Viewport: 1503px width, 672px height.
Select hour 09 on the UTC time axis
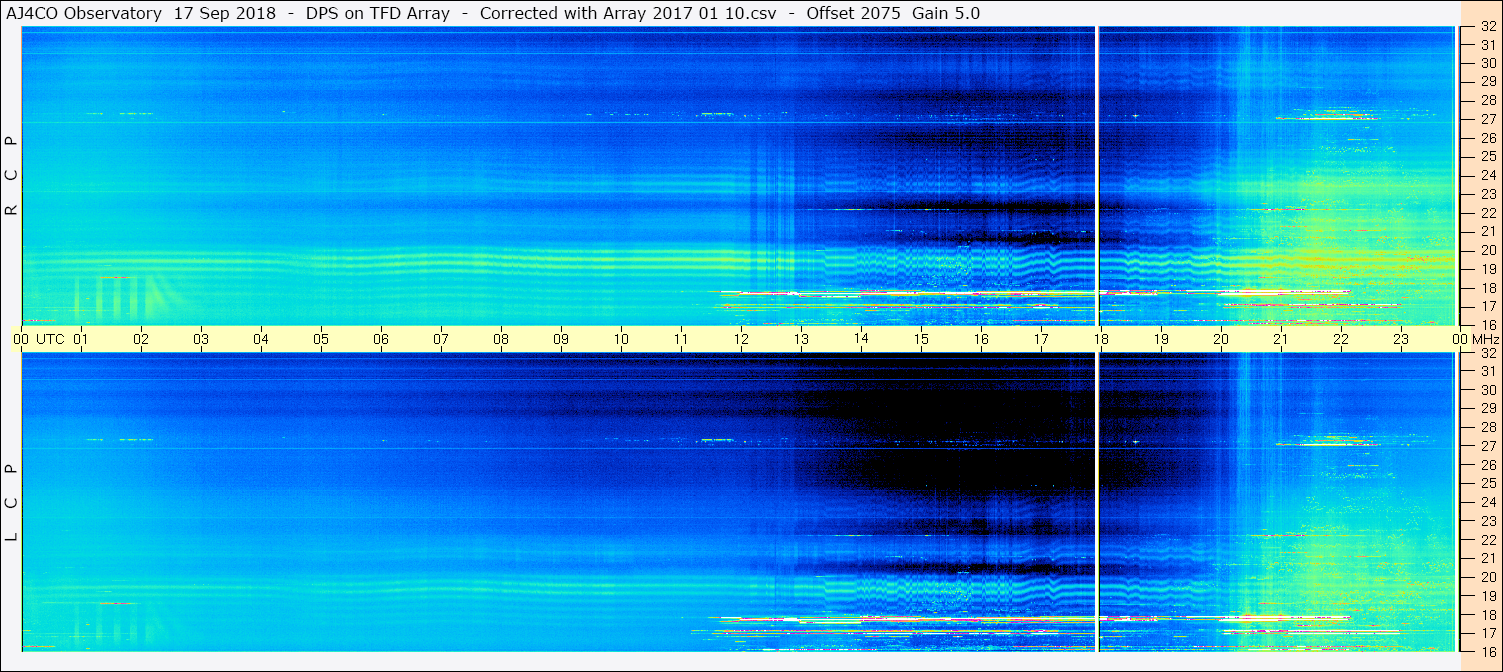[561, 339]
